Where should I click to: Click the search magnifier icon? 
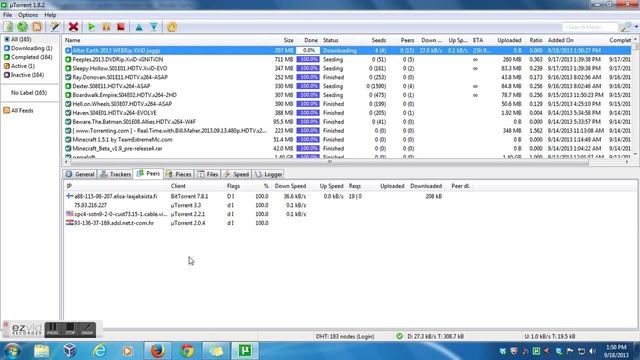[x=625, y=27]
